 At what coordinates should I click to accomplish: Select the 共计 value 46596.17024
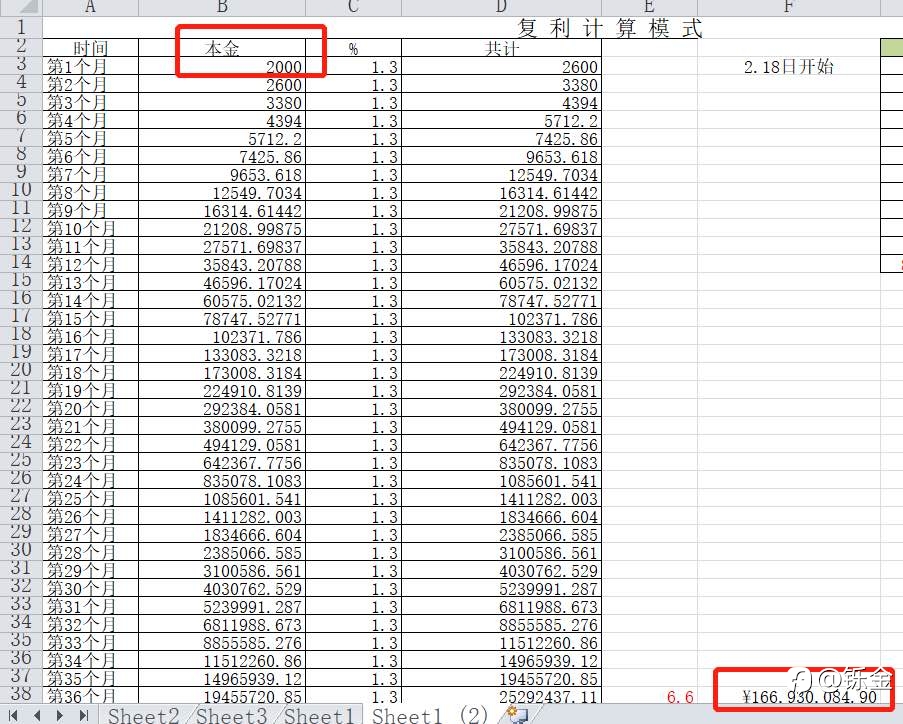501,264
